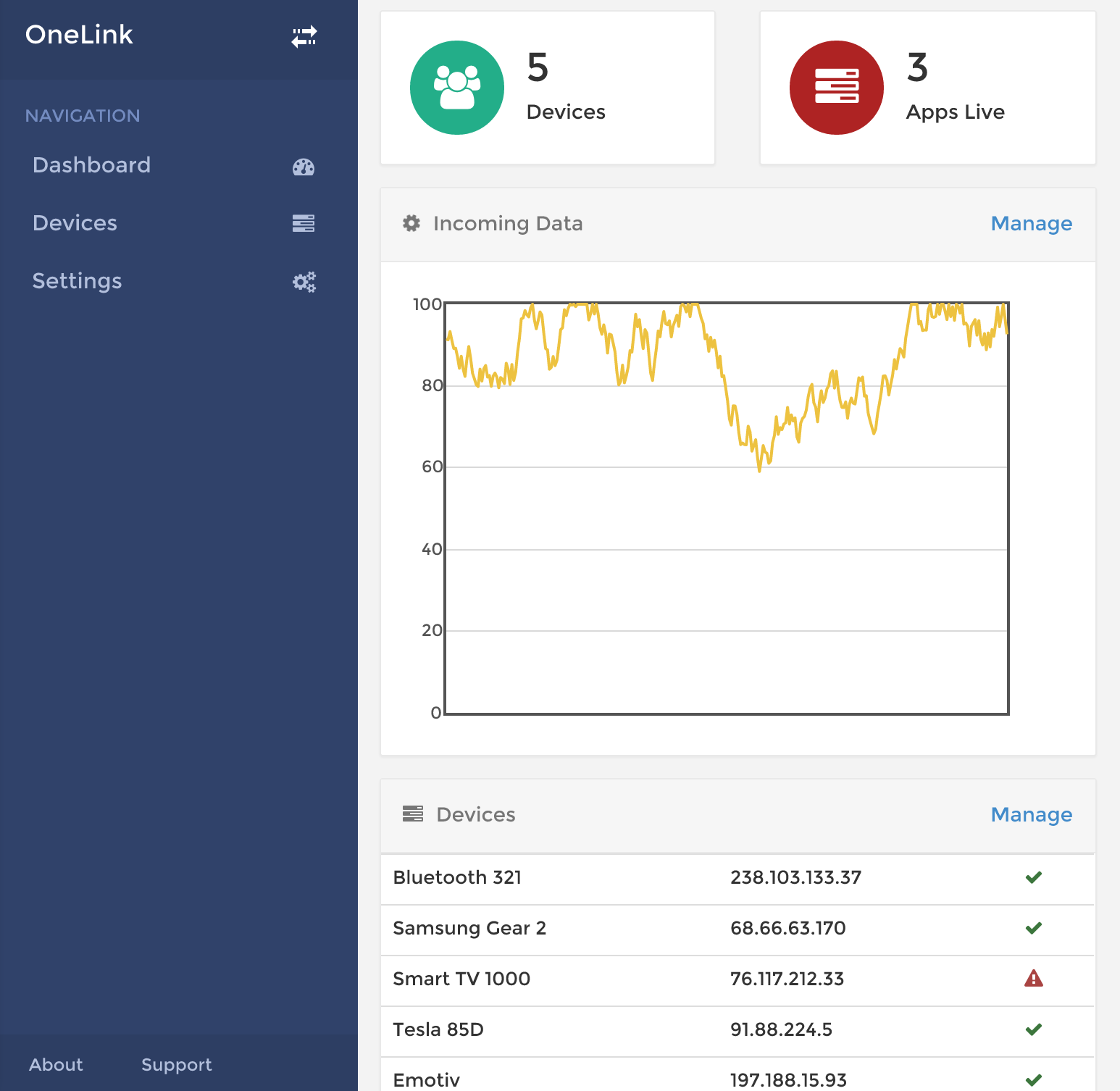Select Settings in the navigation sidebar
Viewport: 1120px width, 1091px height.
(x=77, y=281)
